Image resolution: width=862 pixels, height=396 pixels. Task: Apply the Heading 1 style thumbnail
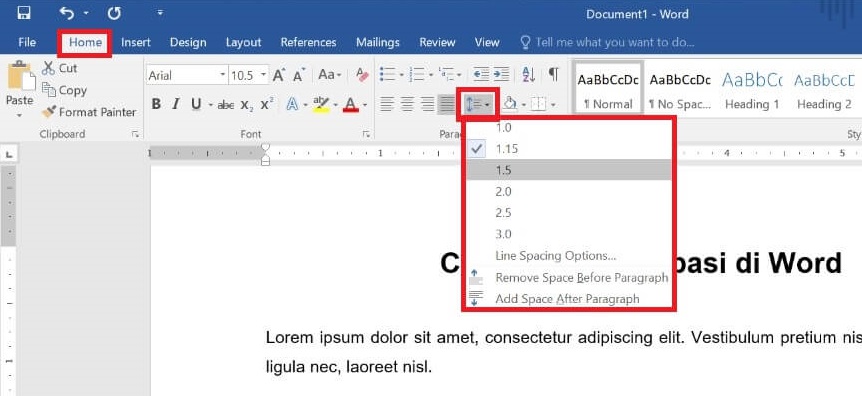pos(752,87)
